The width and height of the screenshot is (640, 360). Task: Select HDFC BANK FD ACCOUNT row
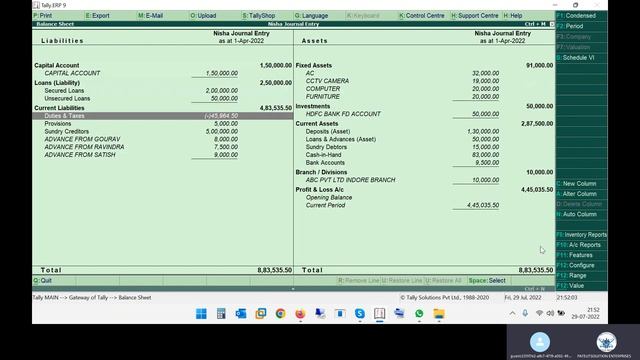pos(424,114)
